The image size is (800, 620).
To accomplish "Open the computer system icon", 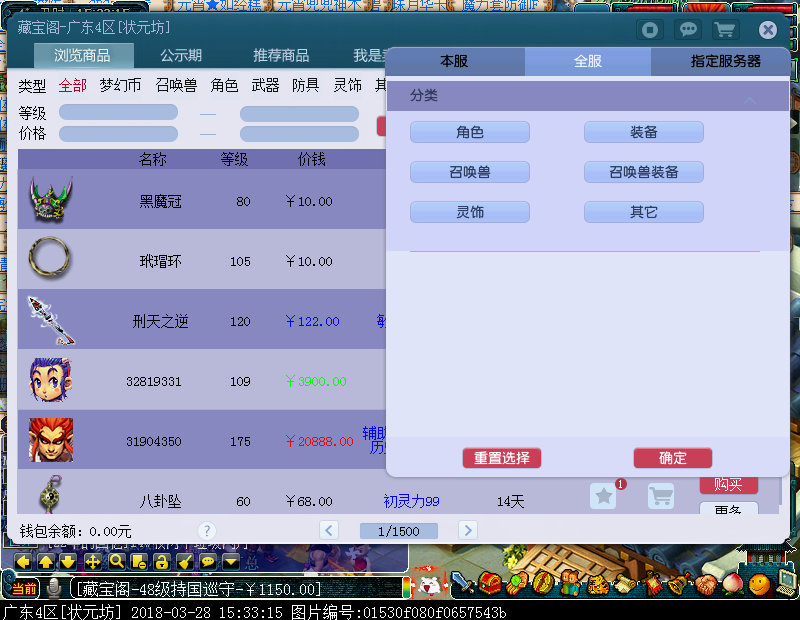I will click(786, 583).
